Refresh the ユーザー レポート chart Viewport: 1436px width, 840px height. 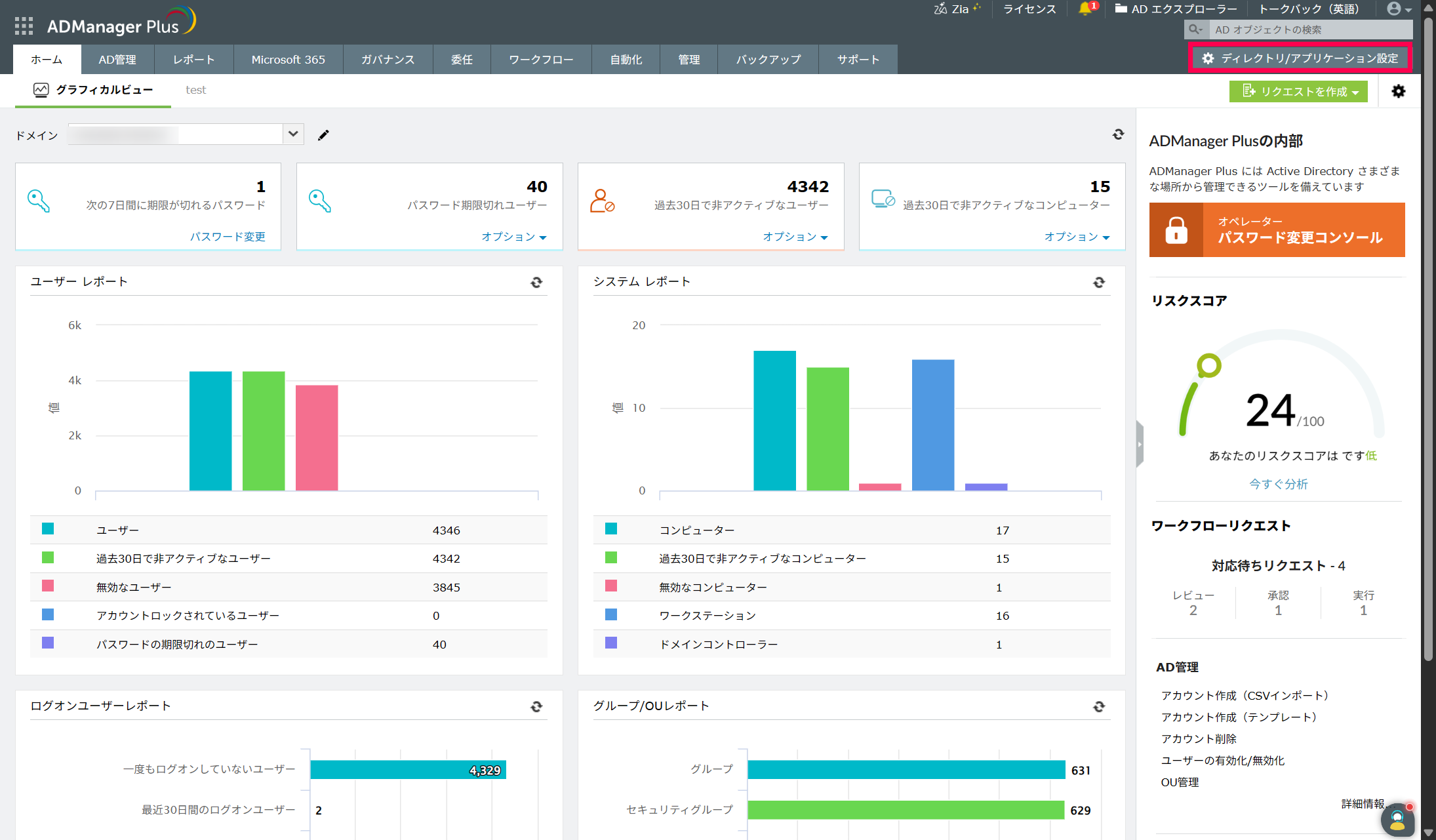(x=536, y=283)
